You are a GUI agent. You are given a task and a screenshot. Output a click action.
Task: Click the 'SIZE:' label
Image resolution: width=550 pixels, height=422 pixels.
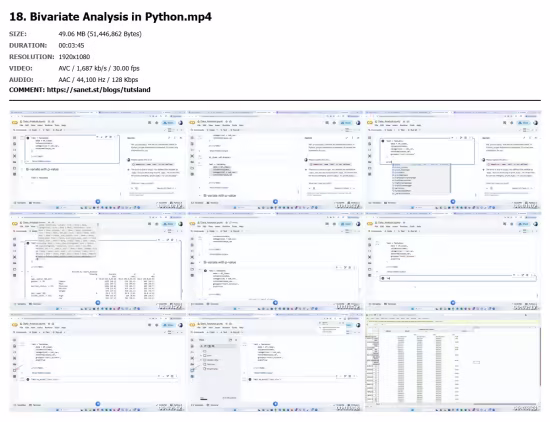(18, 34)
